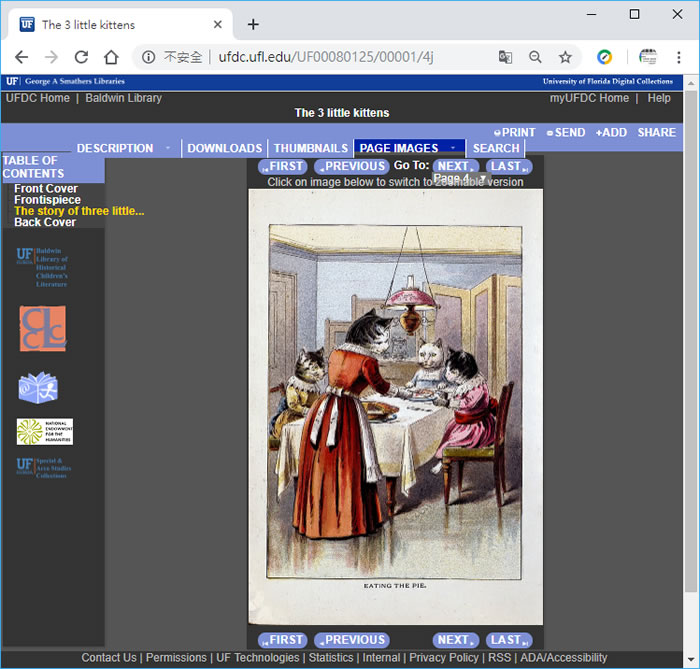
Task: Open Back Cover in table of contents
Action: coord(45,222)
